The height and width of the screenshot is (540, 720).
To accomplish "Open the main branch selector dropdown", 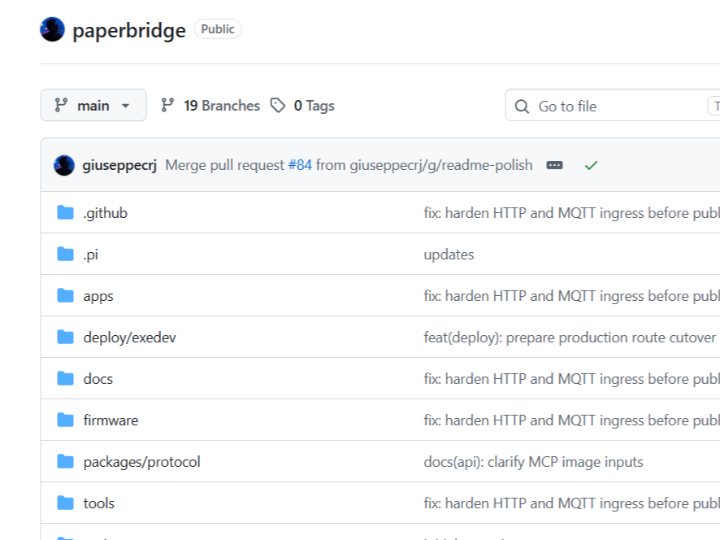I will (93, 105).
